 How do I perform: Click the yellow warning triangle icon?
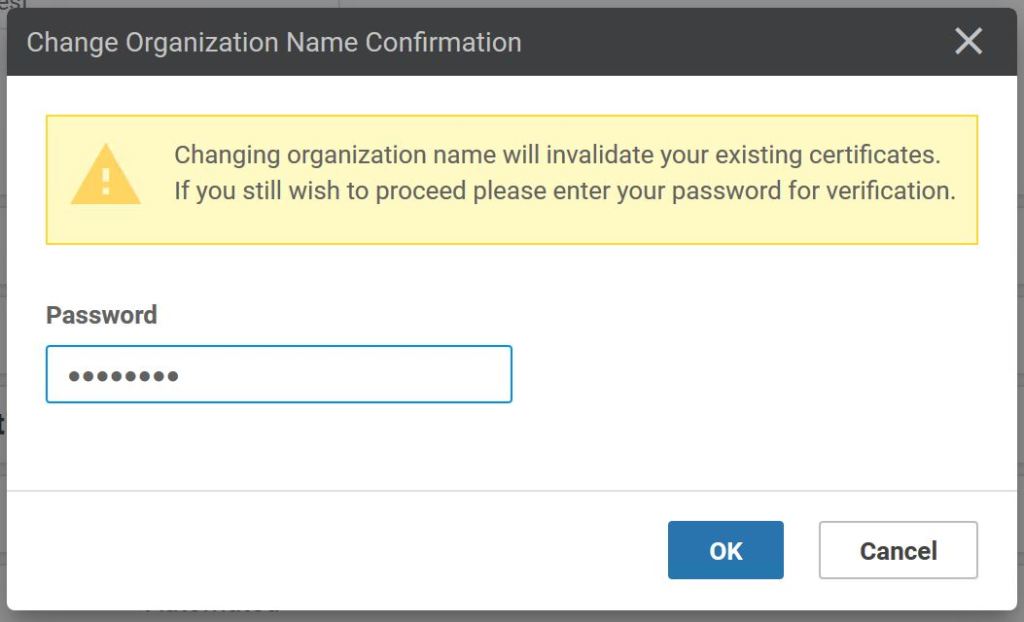coord(105,176)
